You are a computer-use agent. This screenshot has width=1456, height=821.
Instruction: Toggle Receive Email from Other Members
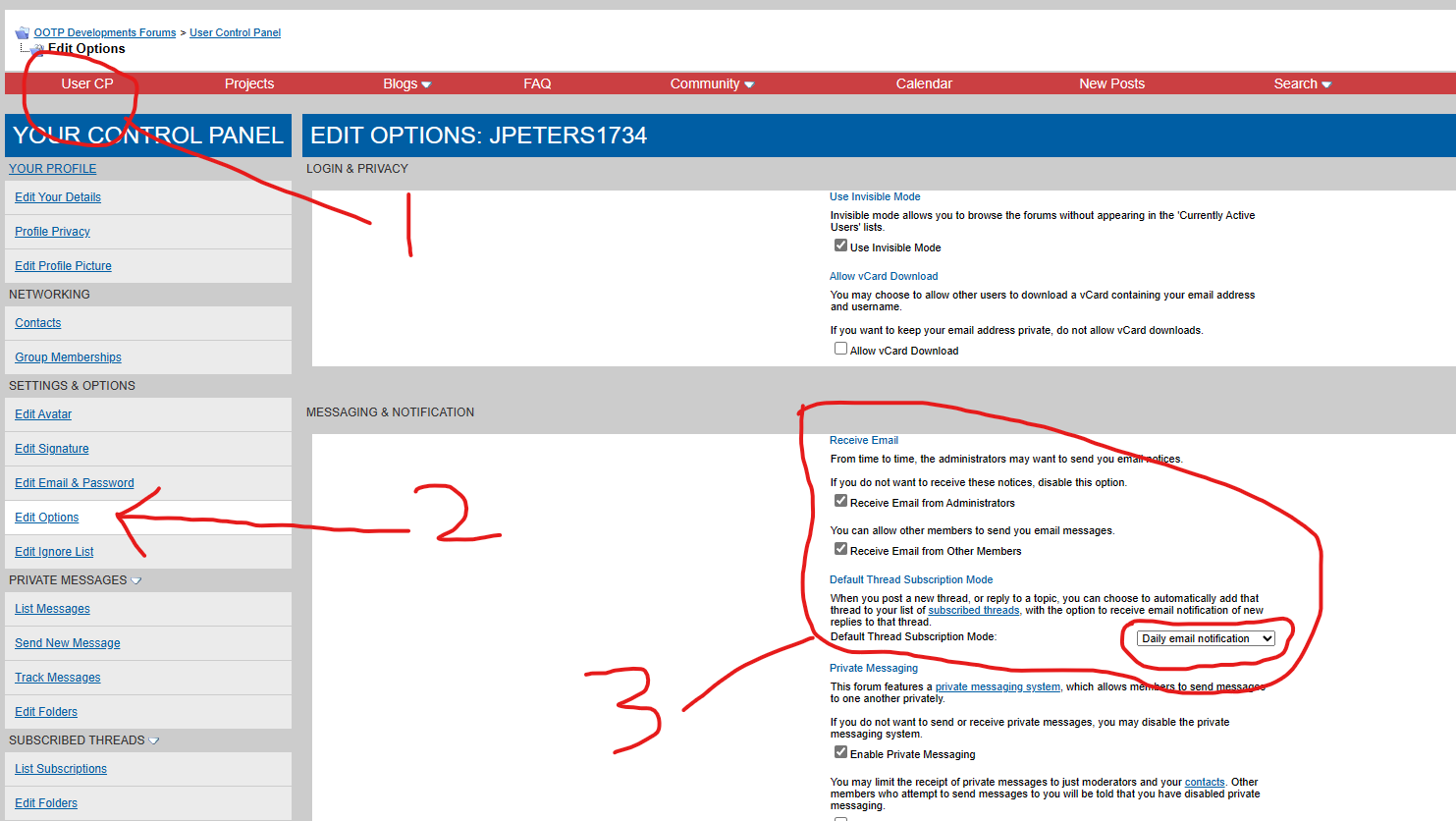tap(840, 549)
